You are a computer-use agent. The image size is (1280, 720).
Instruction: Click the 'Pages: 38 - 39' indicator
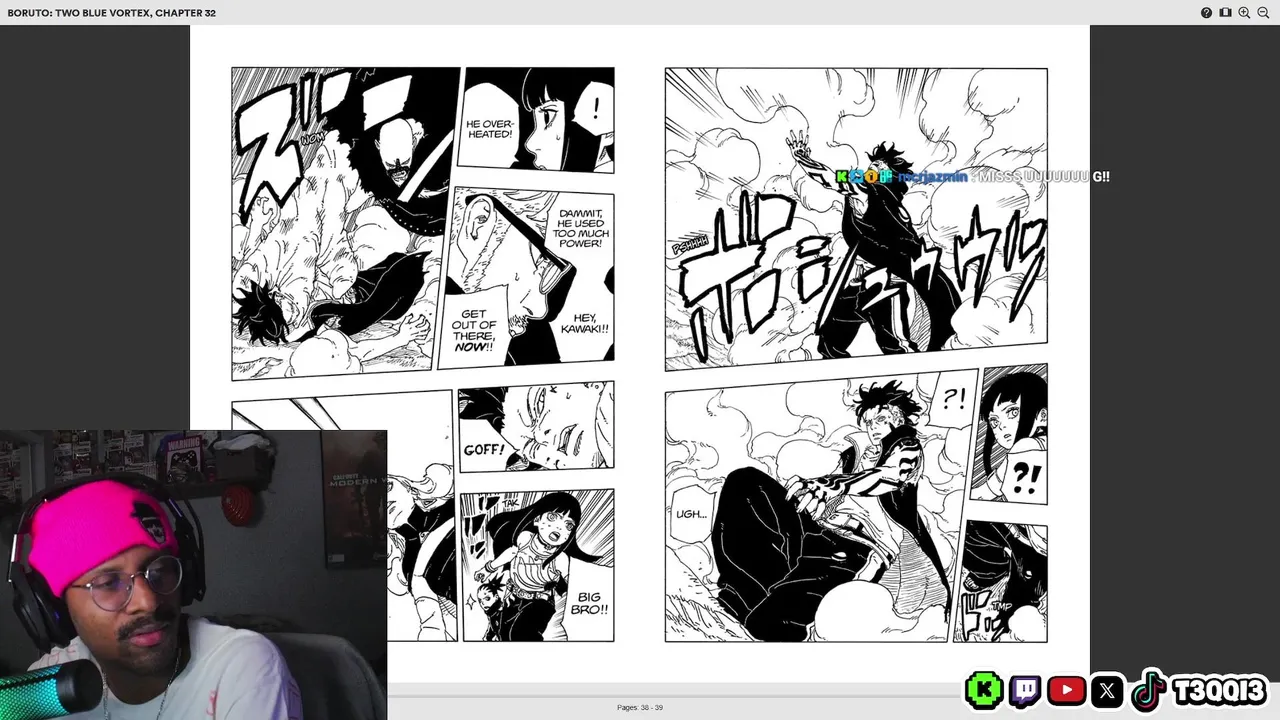[x=640, y=707]
